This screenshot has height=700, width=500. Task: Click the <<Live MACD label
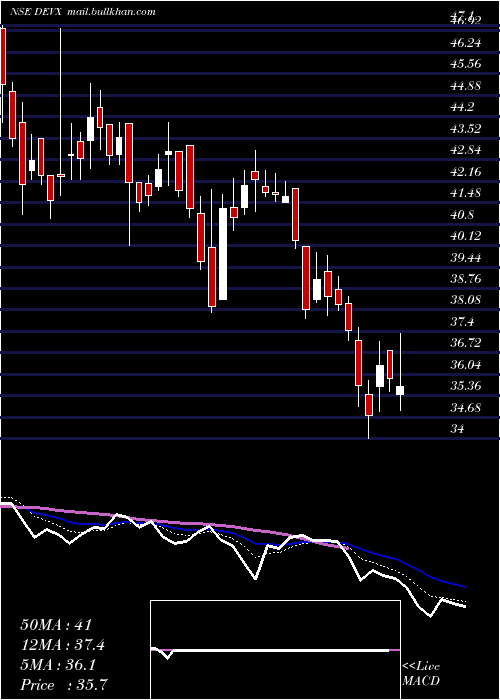(x=421, y=674)
